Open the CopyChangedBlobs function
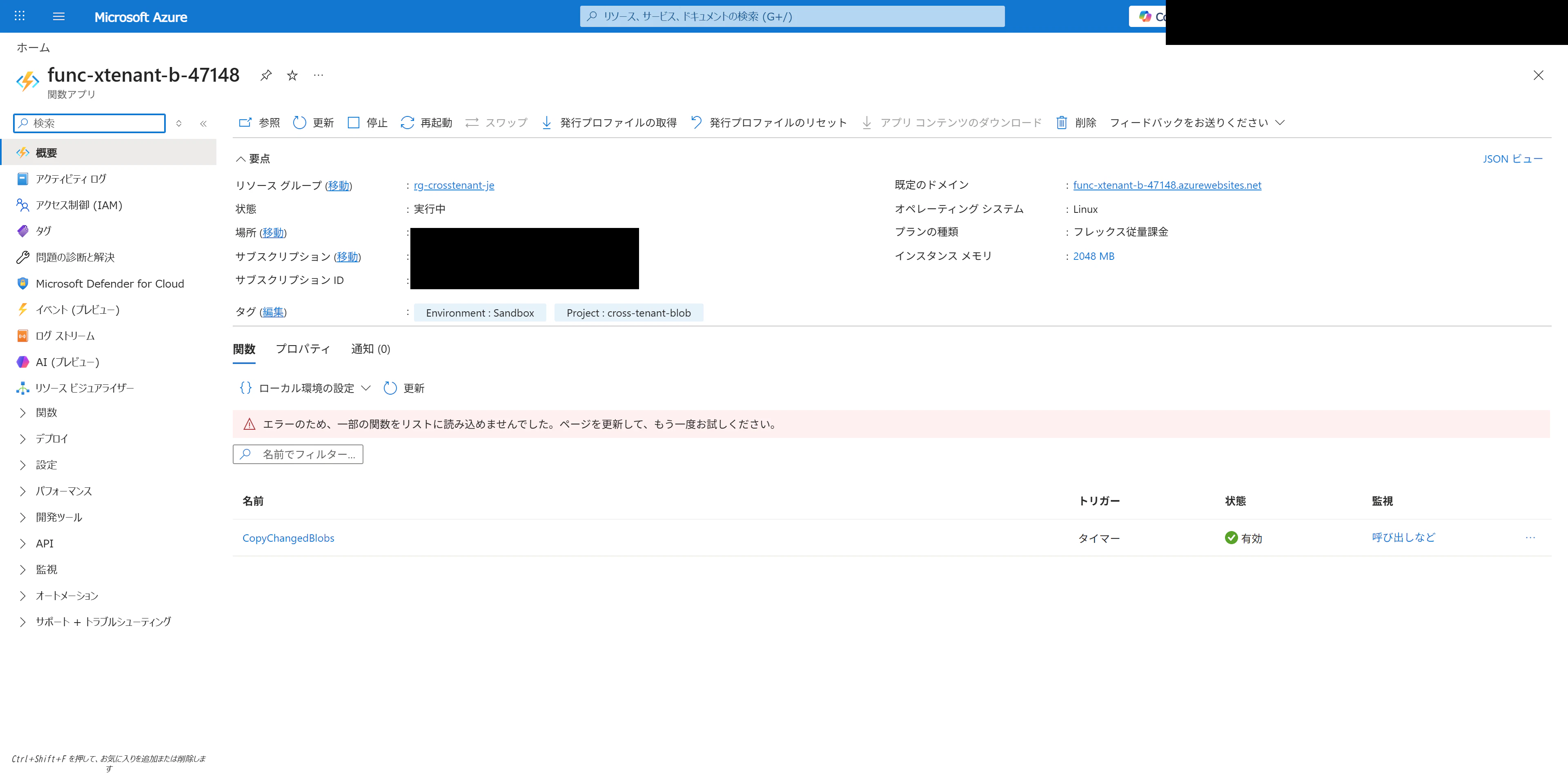 click(x=289, y=538)
